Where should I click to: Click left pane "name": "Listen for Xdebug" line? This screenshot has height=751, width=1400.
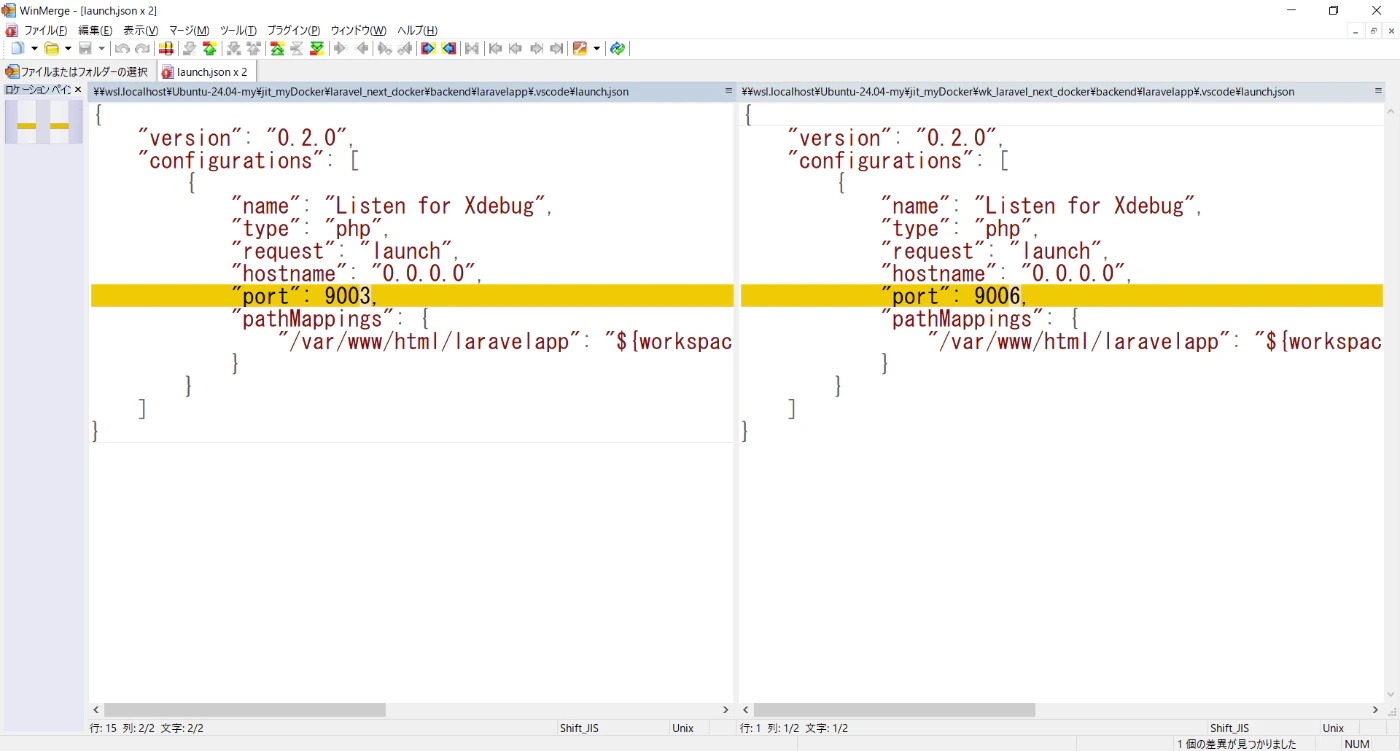click(392, 206)
